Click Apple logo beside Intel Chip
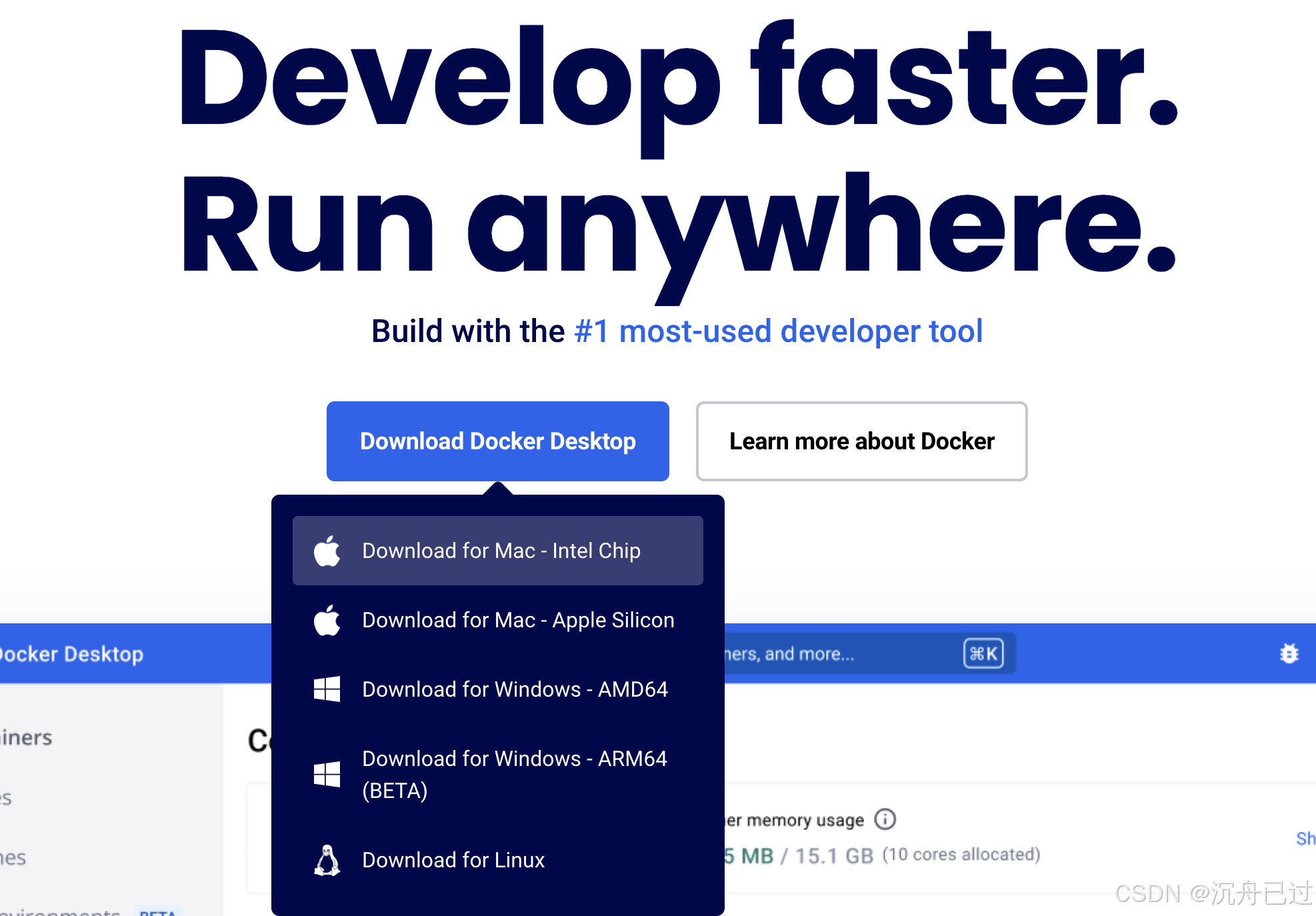The image size is (1316, 916). (327, 551)
